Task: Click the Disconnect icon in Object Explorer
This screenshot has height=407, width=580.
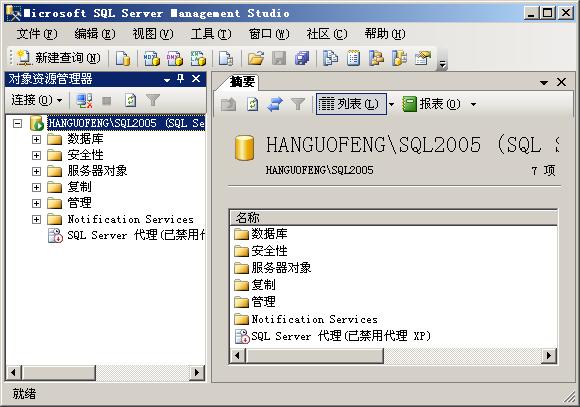Action: (x=84, y=100)
